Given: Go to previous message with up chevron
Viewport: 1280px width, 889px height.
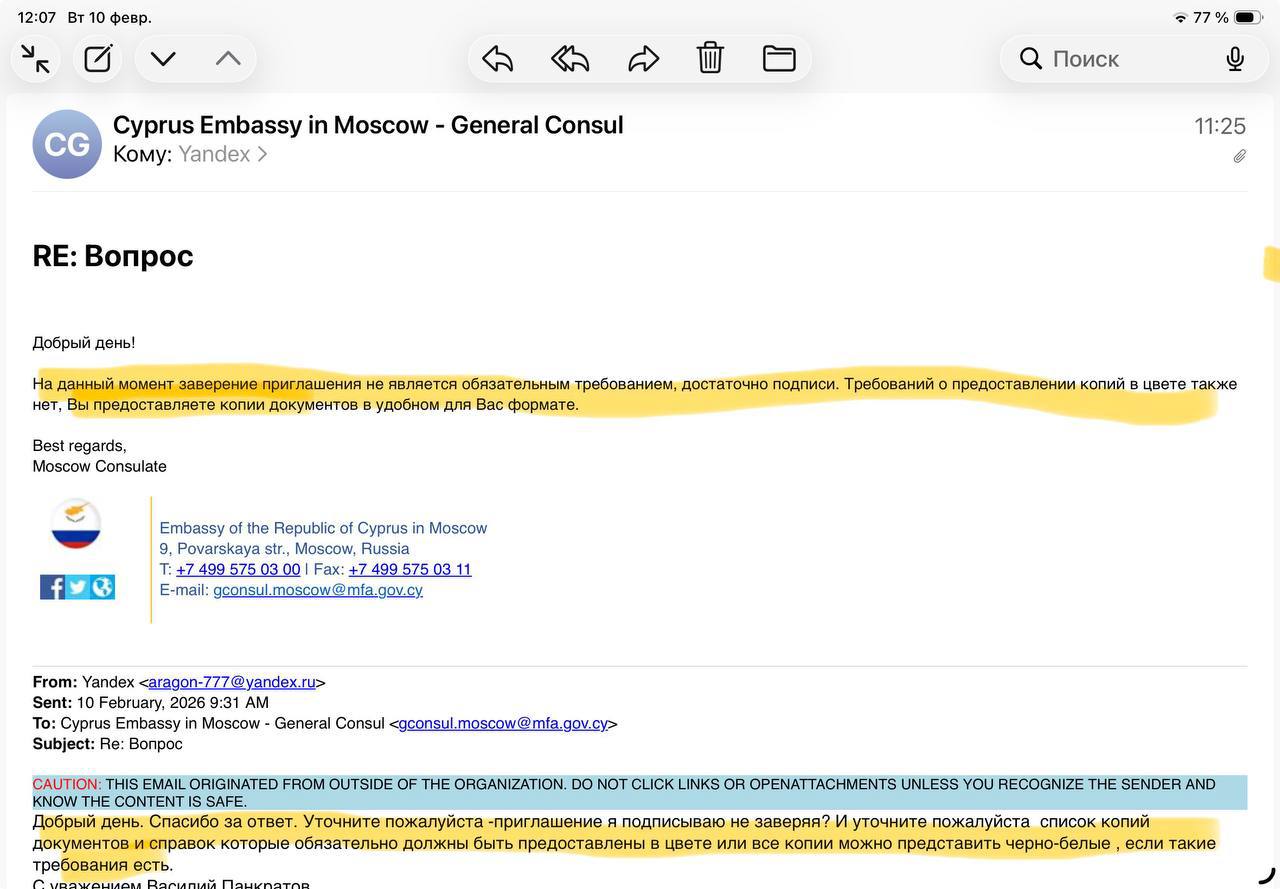Looking at the screenshot, I should click(x=228, y=59).
